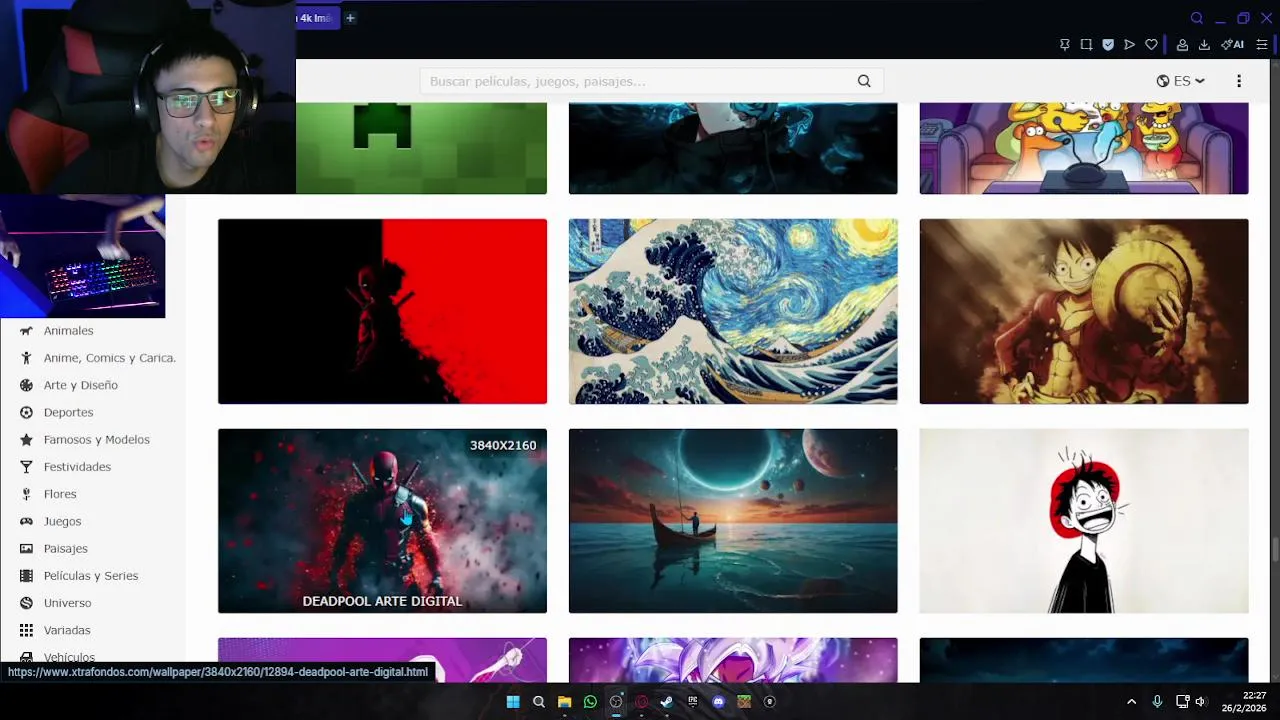Focus the Buscar películas search field

click(651, 81)
